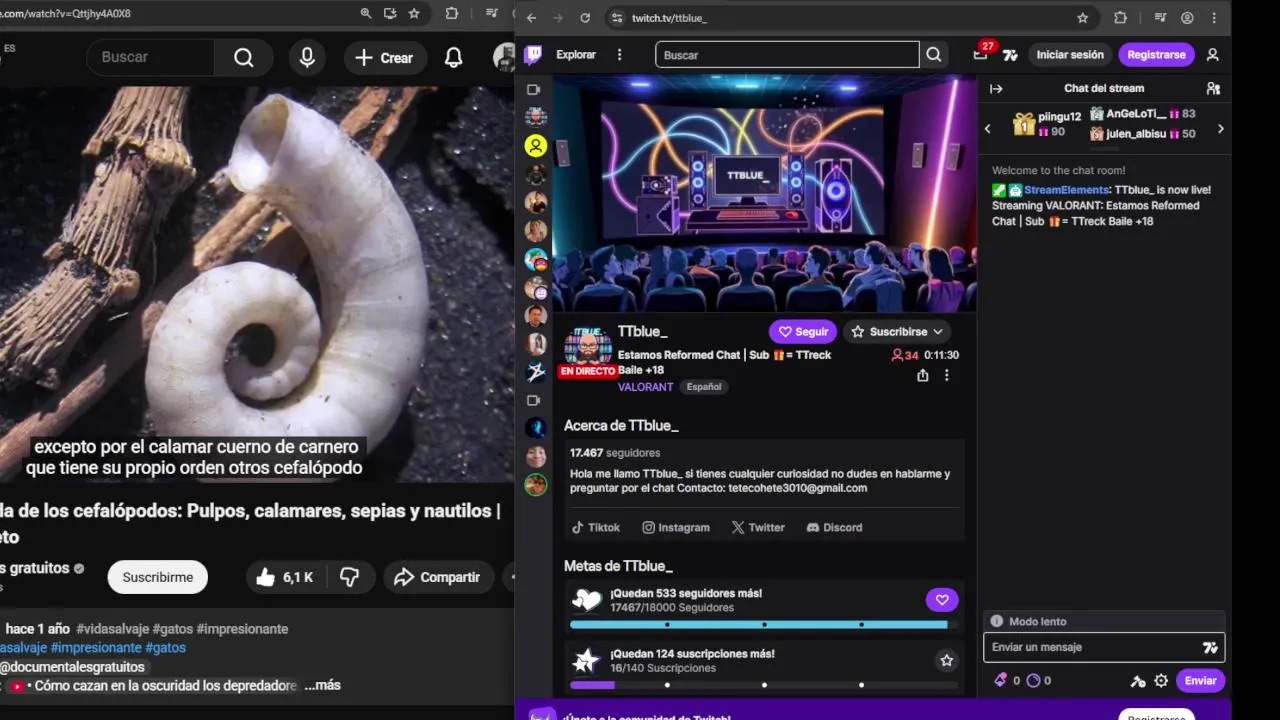Click the gift leaderboard next arrow
This screenshot has width=1280, height=720.
click(x=1220, y=128)
